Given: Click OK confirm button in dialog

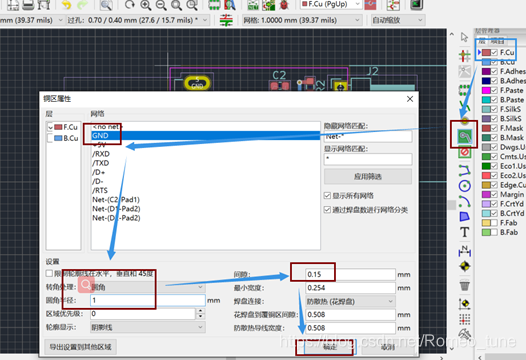Looking at the screenshot, I should (x=329, y=347).
